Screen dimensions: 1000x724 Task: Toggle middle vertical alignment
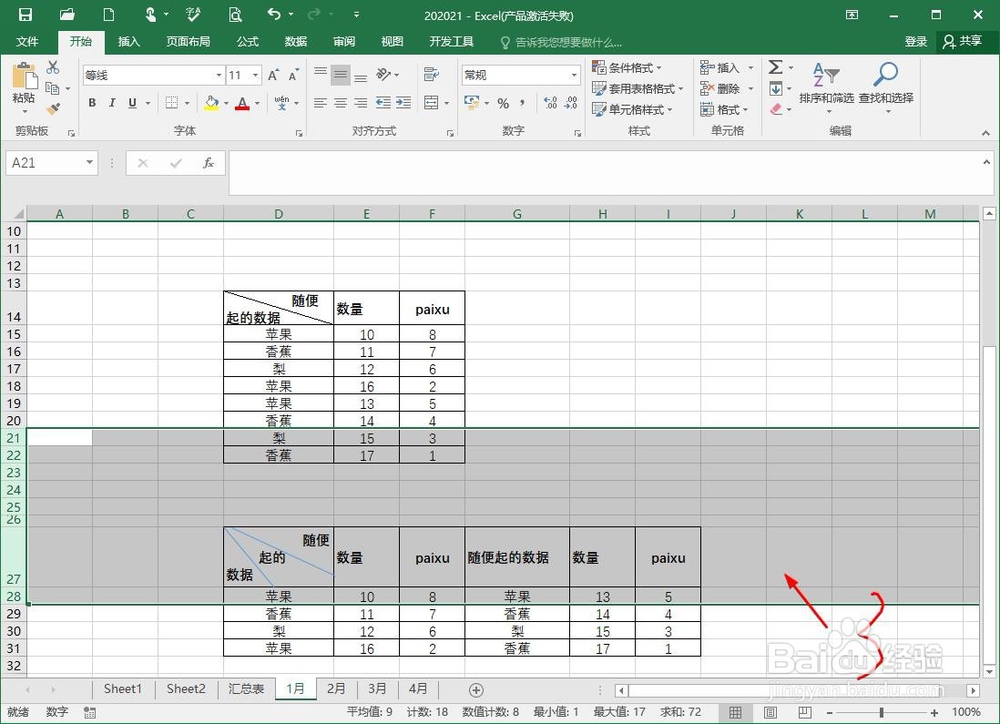pos(341,75)
